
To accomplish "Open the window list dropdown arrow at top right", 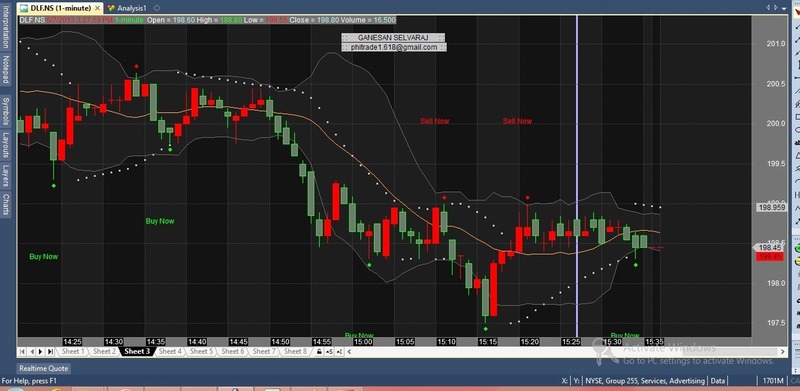I will (784, 8).
